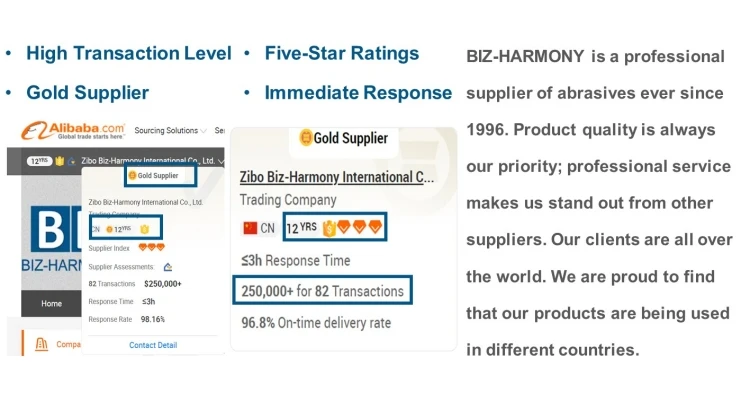Viewport: 750px width, 401px height.
Task: Expand the Zibo Biz-Harmony company name dropdown arrow
Action: [219, 160]
